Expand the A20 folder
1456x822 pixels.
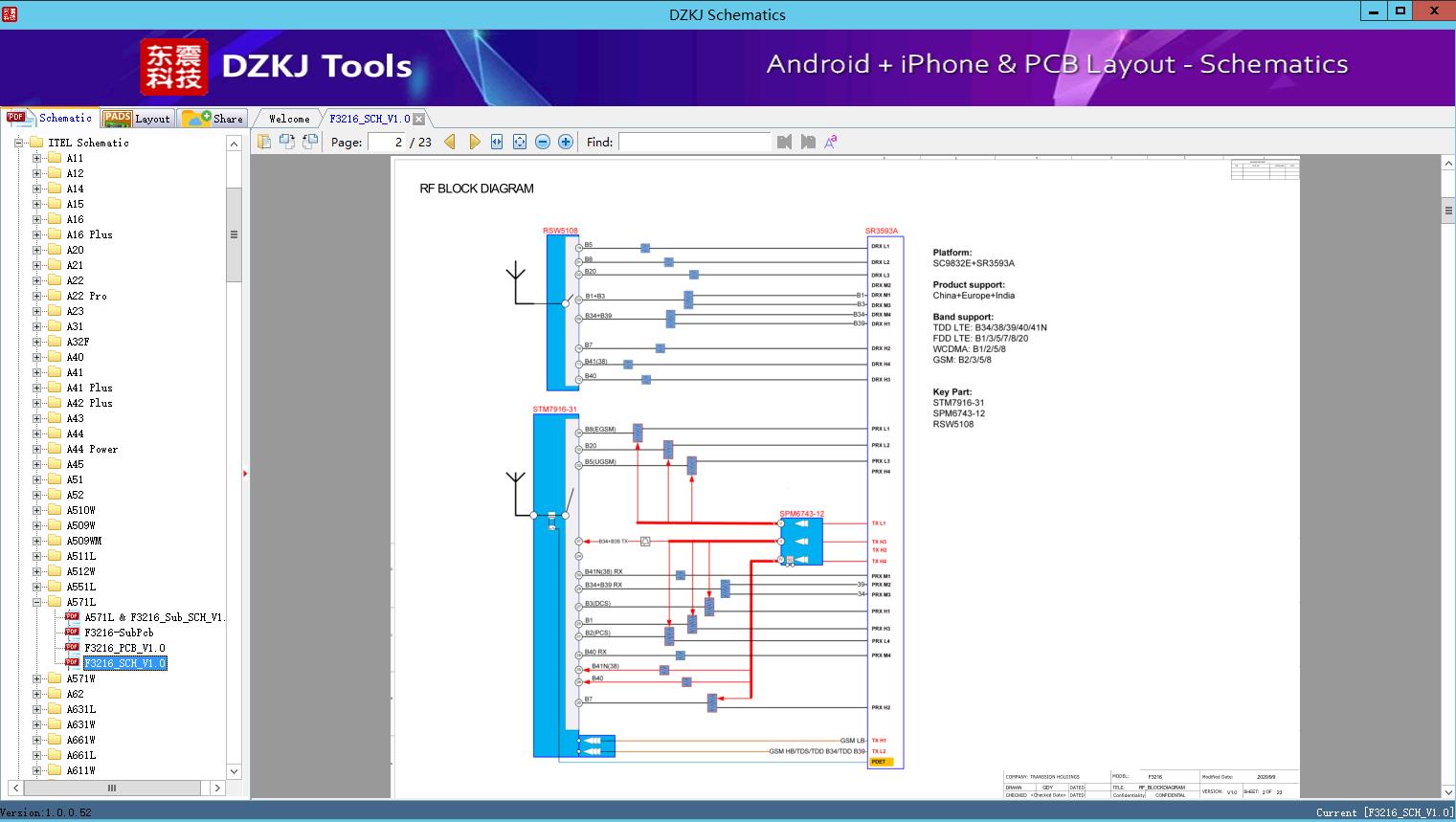point(36,250)
